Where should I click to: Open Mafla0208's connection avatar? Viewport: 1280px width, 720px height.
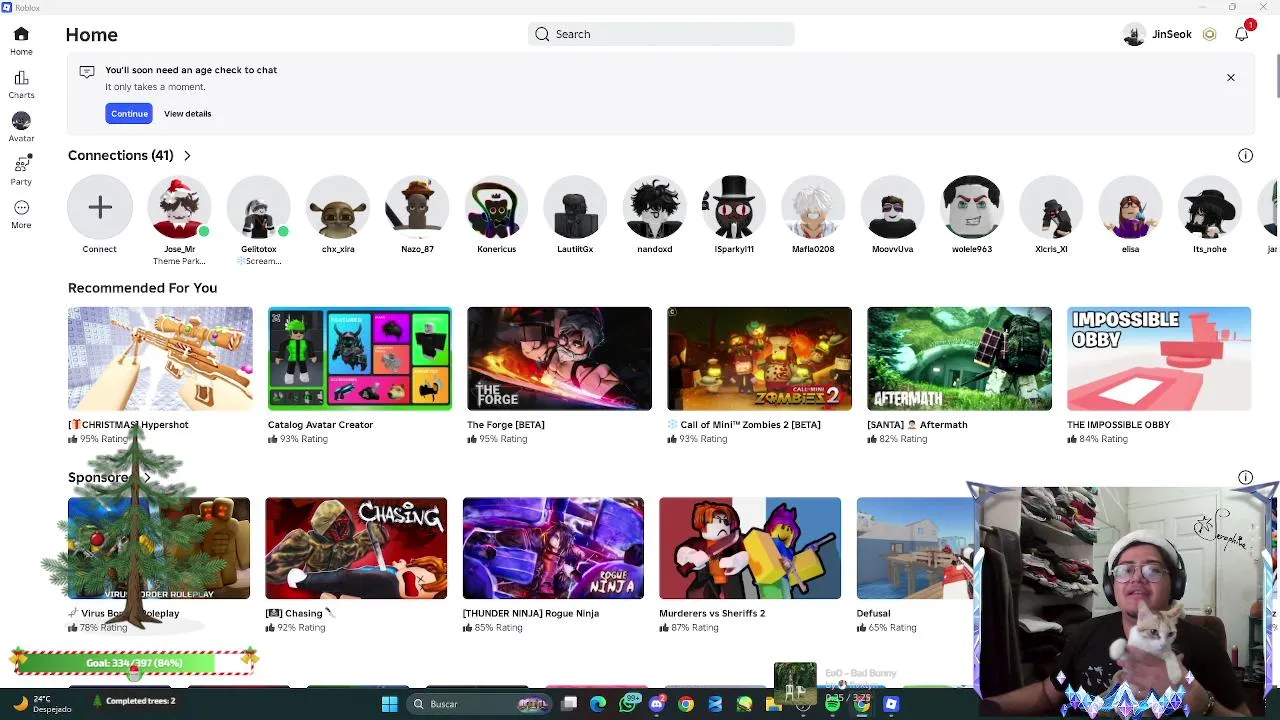(813, 207)
